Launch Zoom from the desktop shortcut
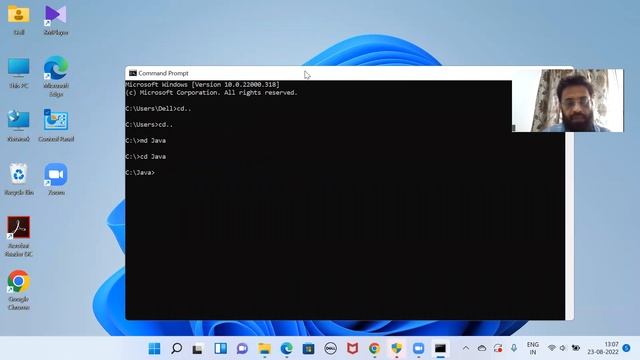640x360 pixels. pyautogui.click(x=56, y=180)
